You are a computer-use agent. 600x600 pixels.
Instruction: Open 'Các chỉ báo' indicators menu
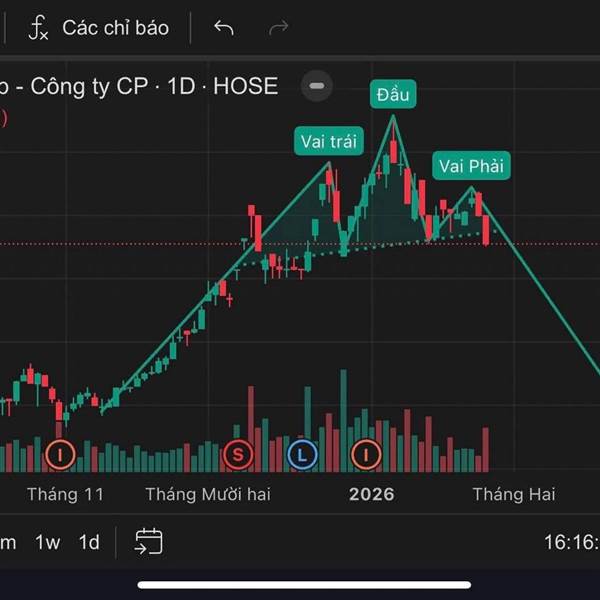point(115,28)
